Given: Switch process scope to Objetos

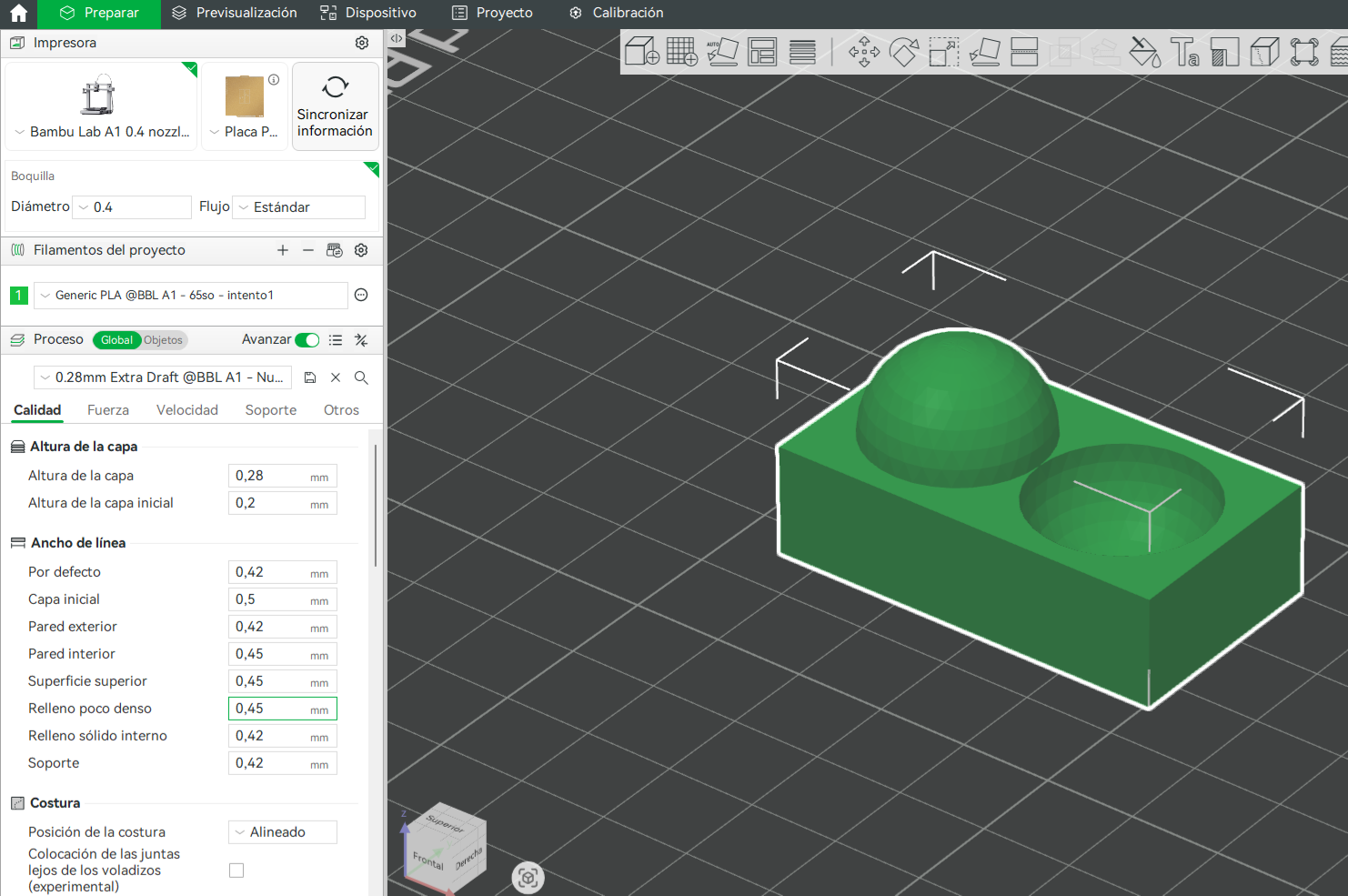Looking at the screenshot, I should pos(164,340).
